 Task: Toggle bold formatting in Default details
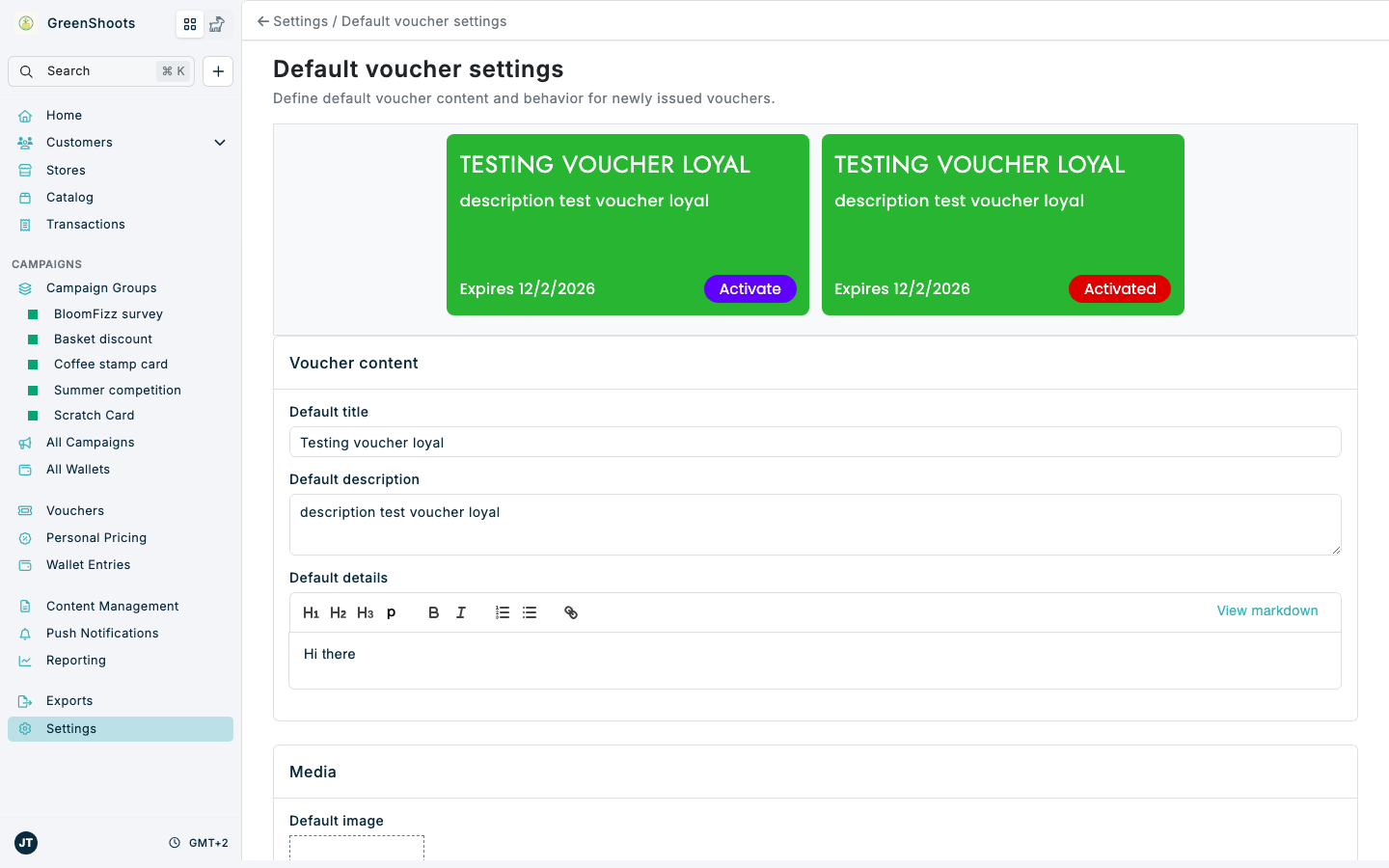[434, 612]
